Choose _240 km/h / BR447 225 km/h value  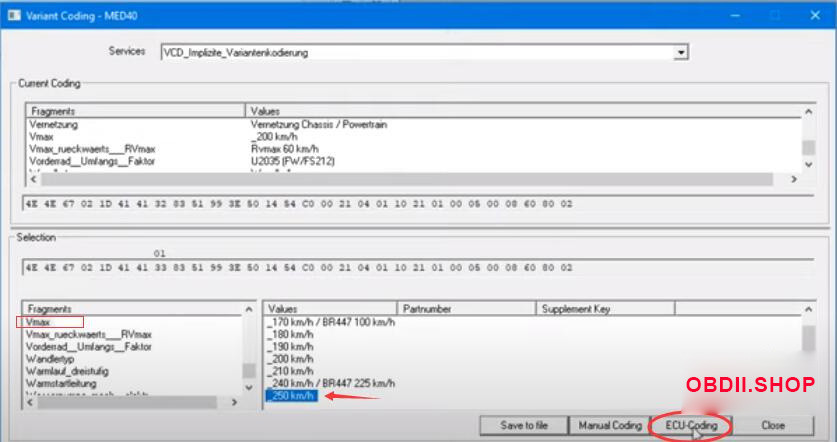[x=331, y=383]
